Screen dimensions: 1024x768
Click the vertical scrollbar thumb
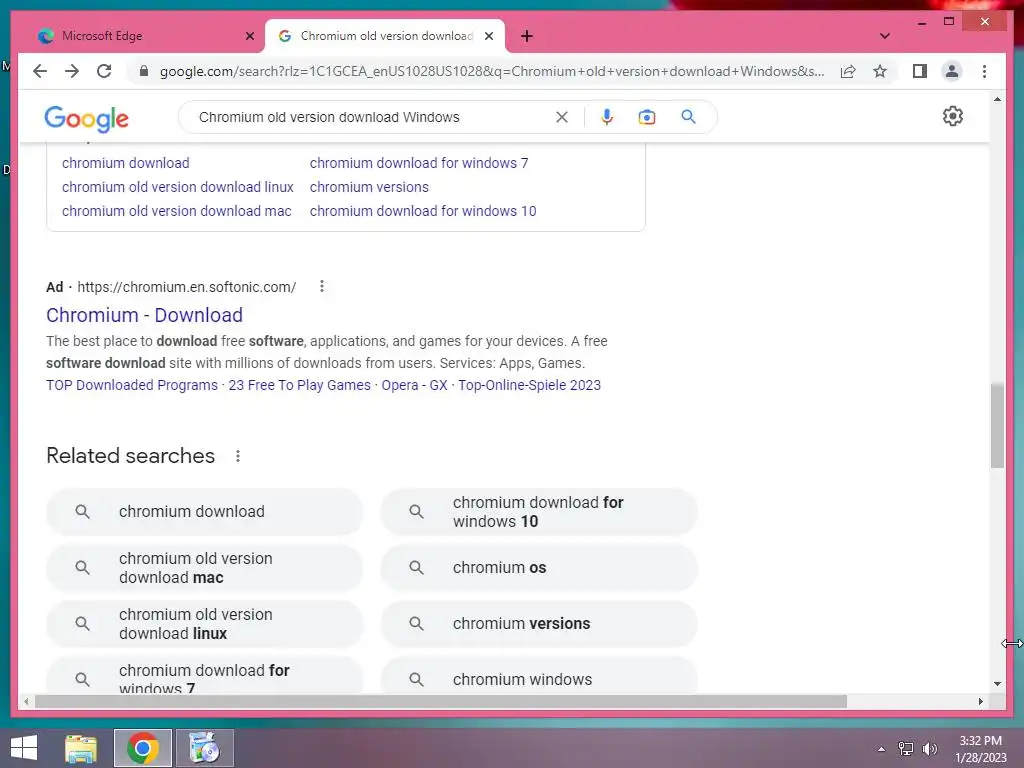click(x=997, y=426)
